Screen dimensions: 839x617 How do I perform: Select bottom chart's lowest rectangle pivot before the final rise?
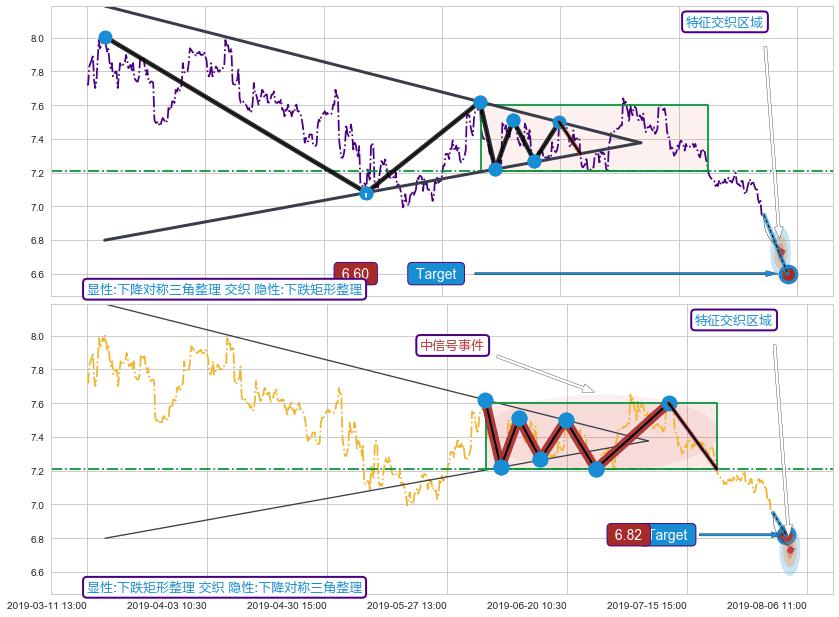click(x=596, y=469)
